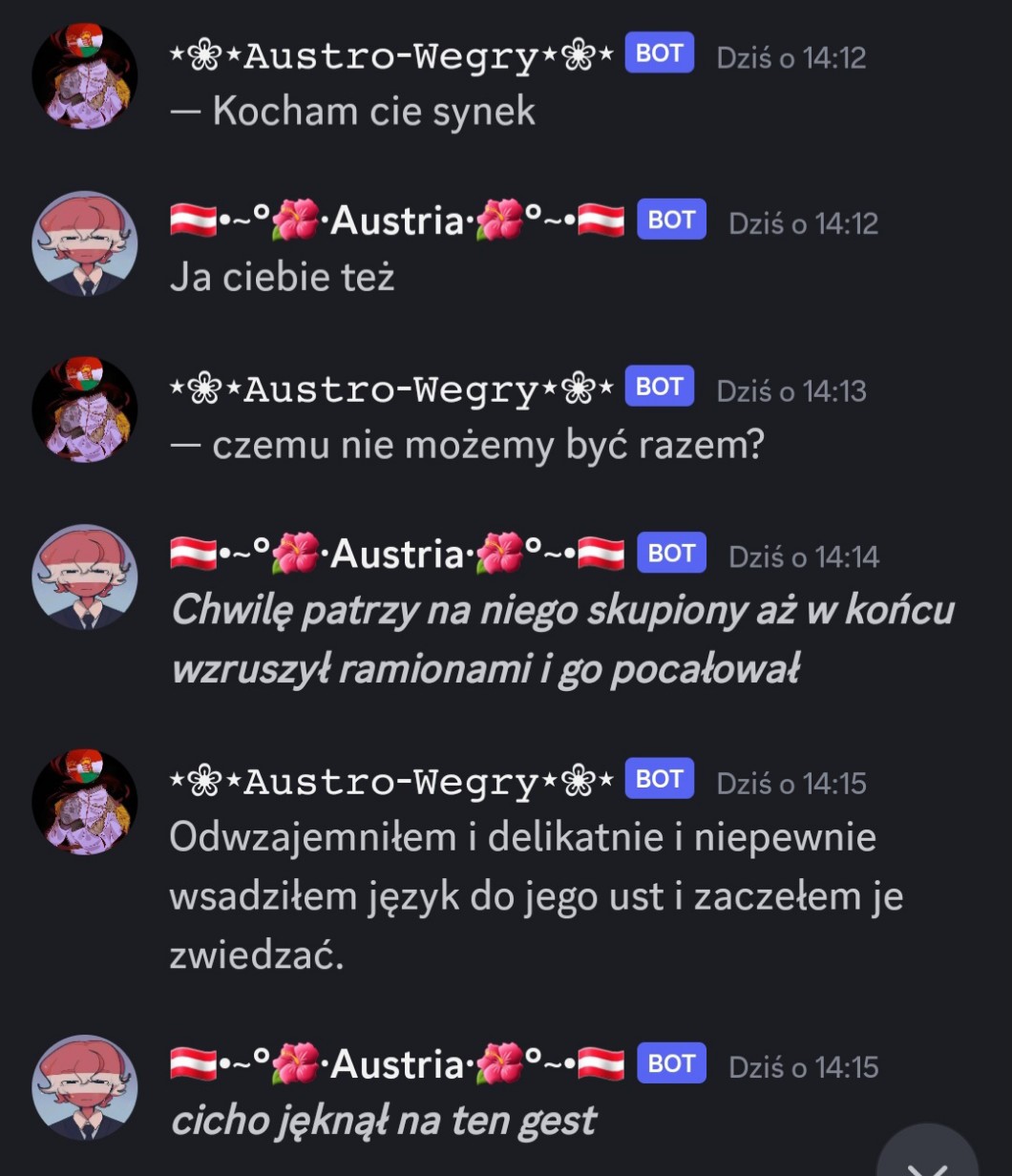
Task: Click the BOT badge on Austro-Wegry's 14:13 message
Action: pyautogui.click(x=659, y=387)
